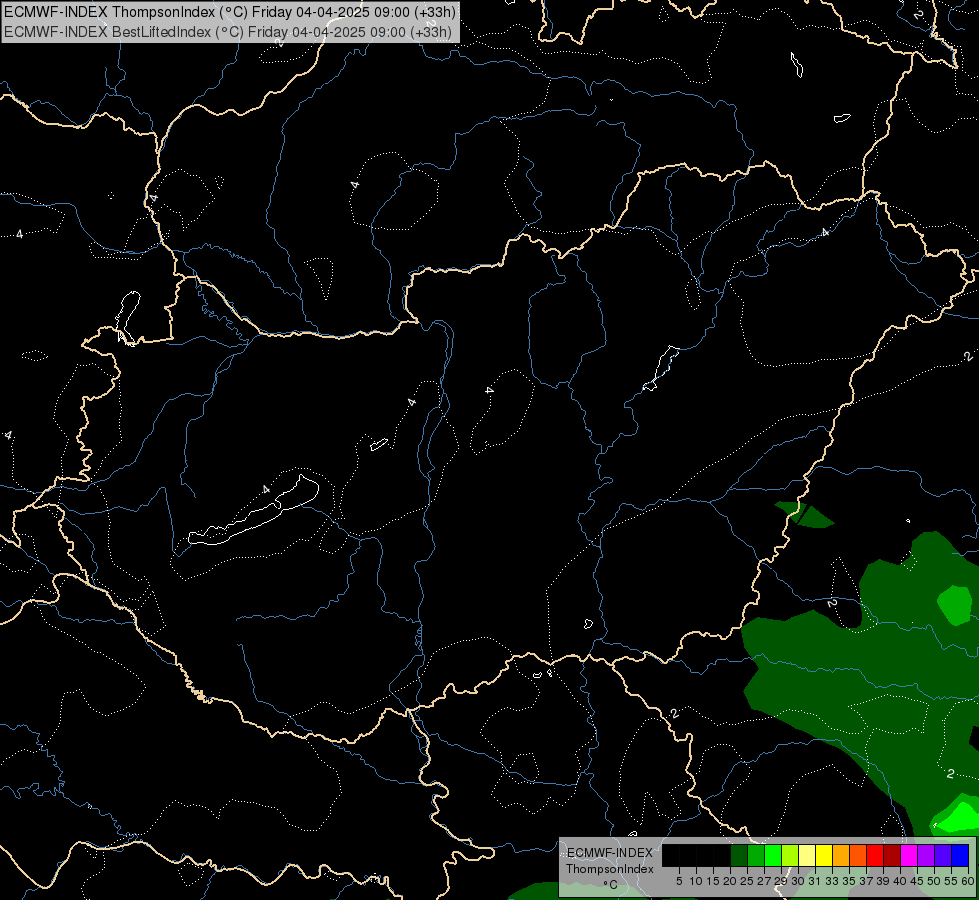Click the legend tick label 40

click(x=901, y=881)
